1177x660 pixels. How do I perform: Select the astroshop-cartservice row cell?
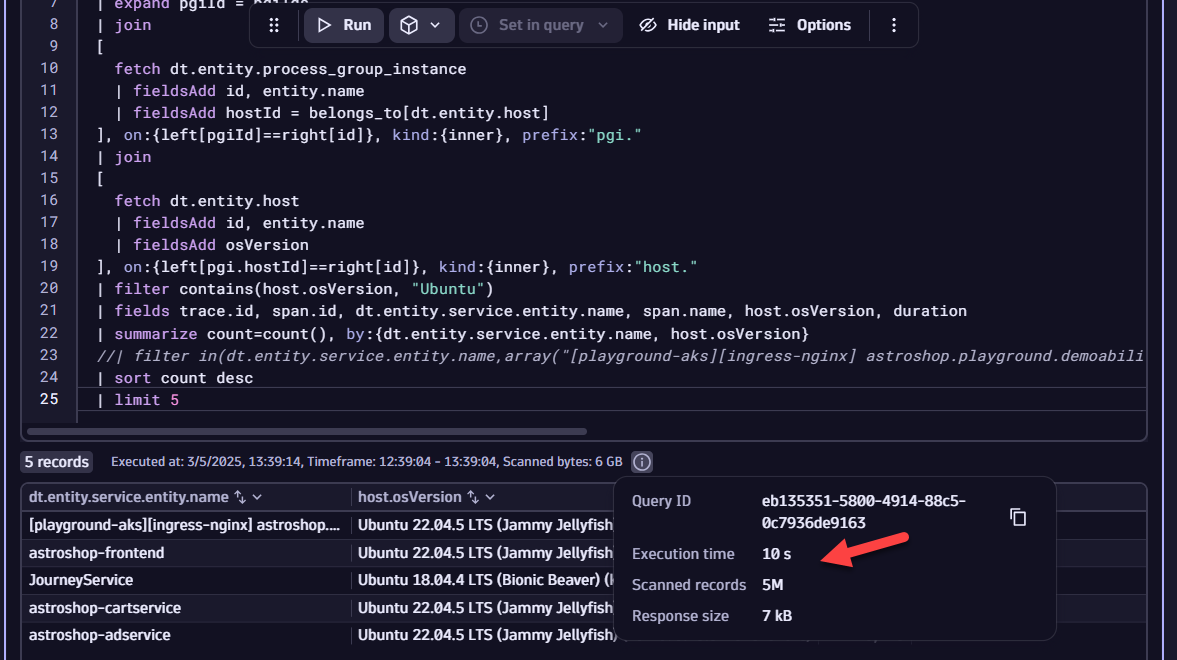tap(186, 608)
